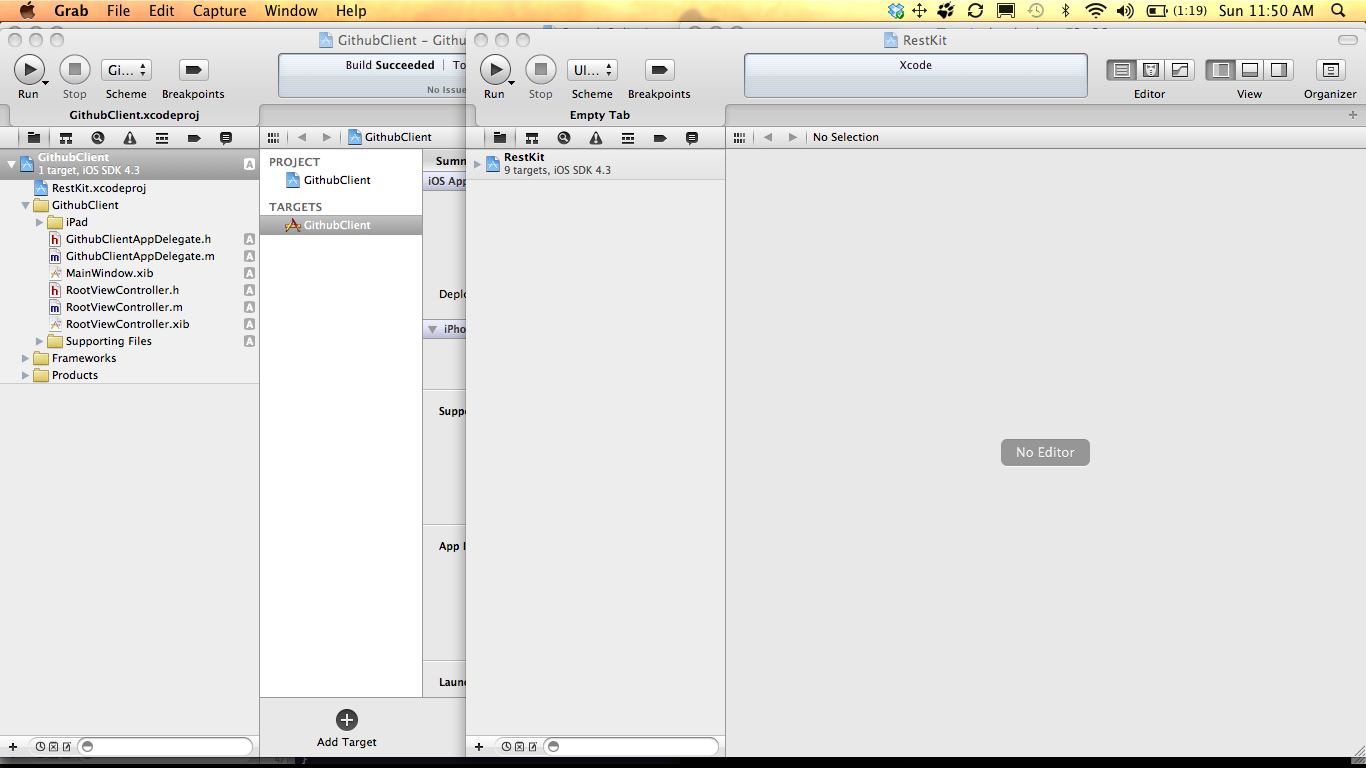Show the issue navigator in GithubClient
The width and height of the screenshot is (1366, 768).
[x=130, y=138]
